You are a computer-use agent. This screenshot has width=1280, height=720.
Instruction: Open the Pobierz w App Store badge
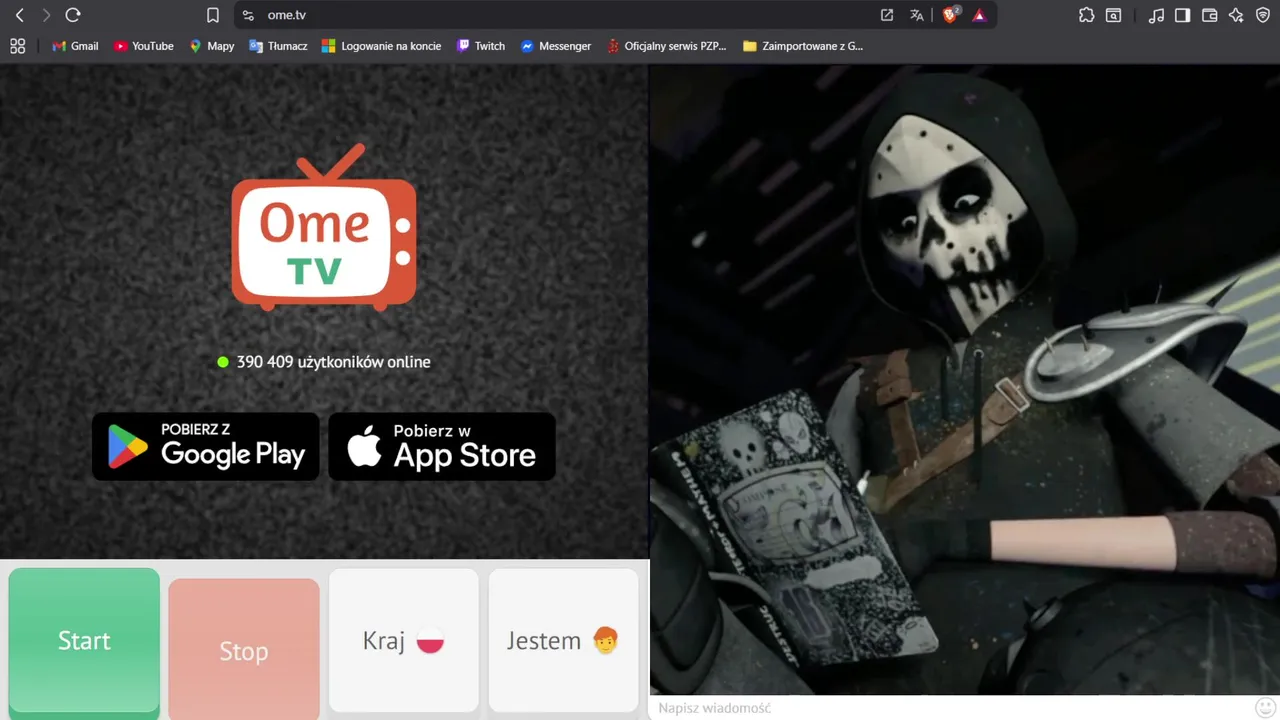(x=442, y=446)
